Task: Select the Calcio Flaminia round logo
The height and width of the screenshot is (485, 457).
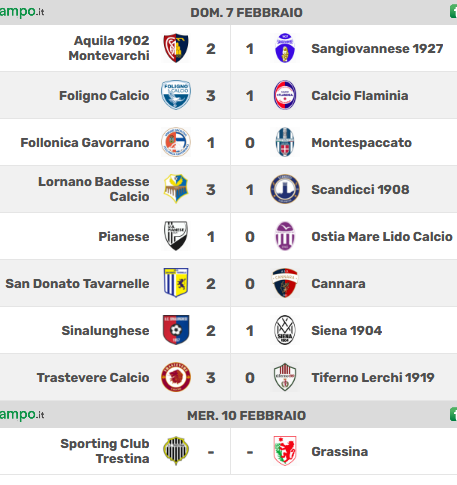Action: (x=285, y=95)
